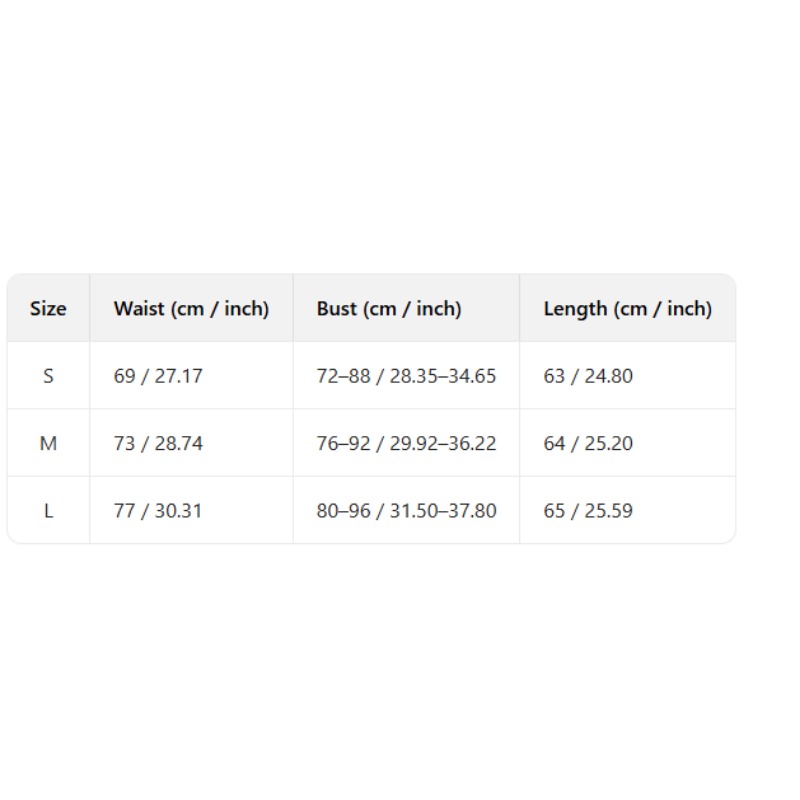Click the Length (cm / inch) header
Viewport: 800px width, 800px height.
[628, 309]
